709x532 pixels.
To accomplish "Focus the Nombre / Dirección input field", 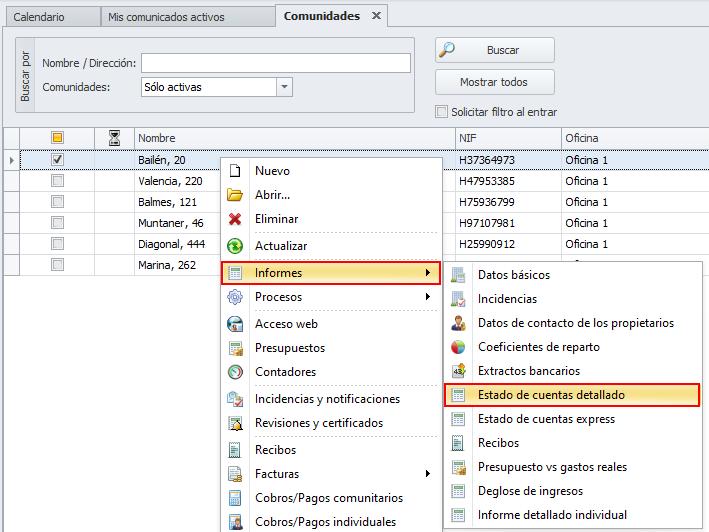I will [276, 63].
